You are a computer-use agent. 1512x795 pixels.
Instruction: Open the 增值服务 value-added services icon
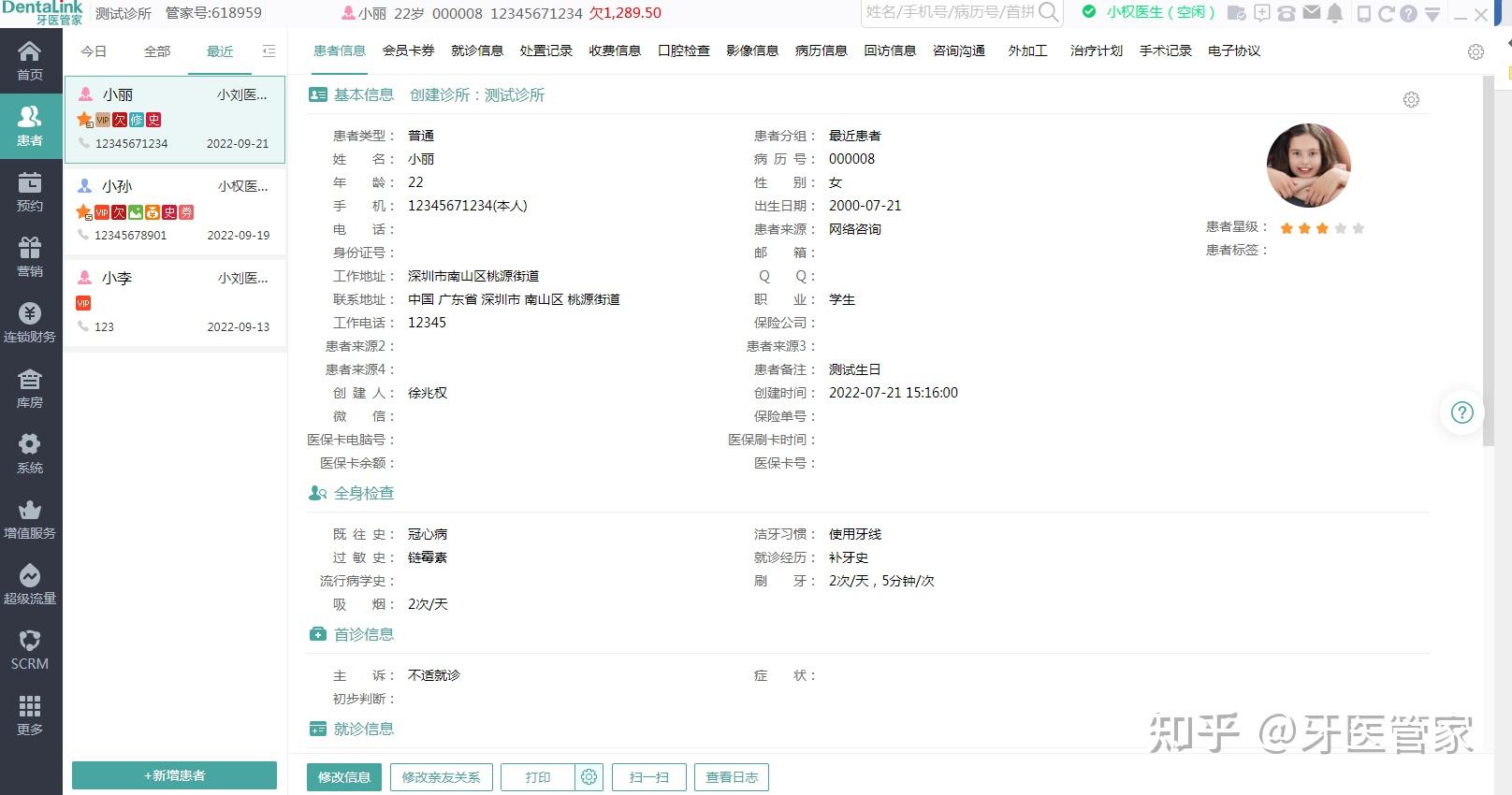30,519
